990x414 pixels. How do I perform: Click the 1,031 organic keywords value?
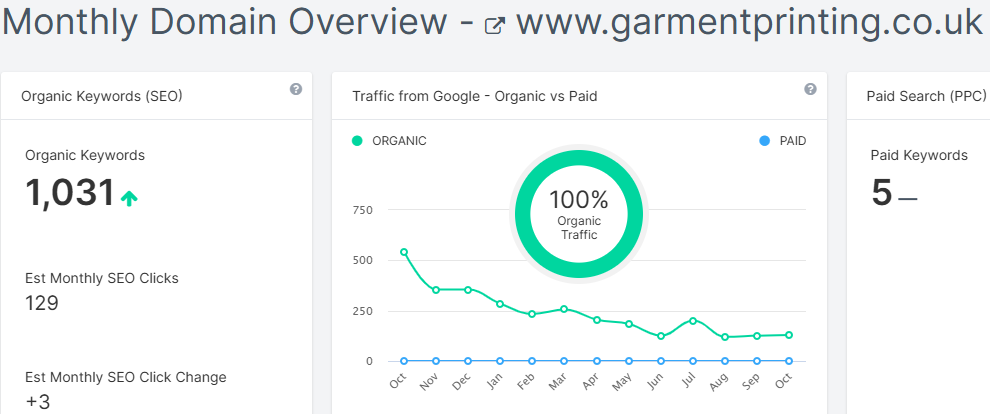(70, 193)
